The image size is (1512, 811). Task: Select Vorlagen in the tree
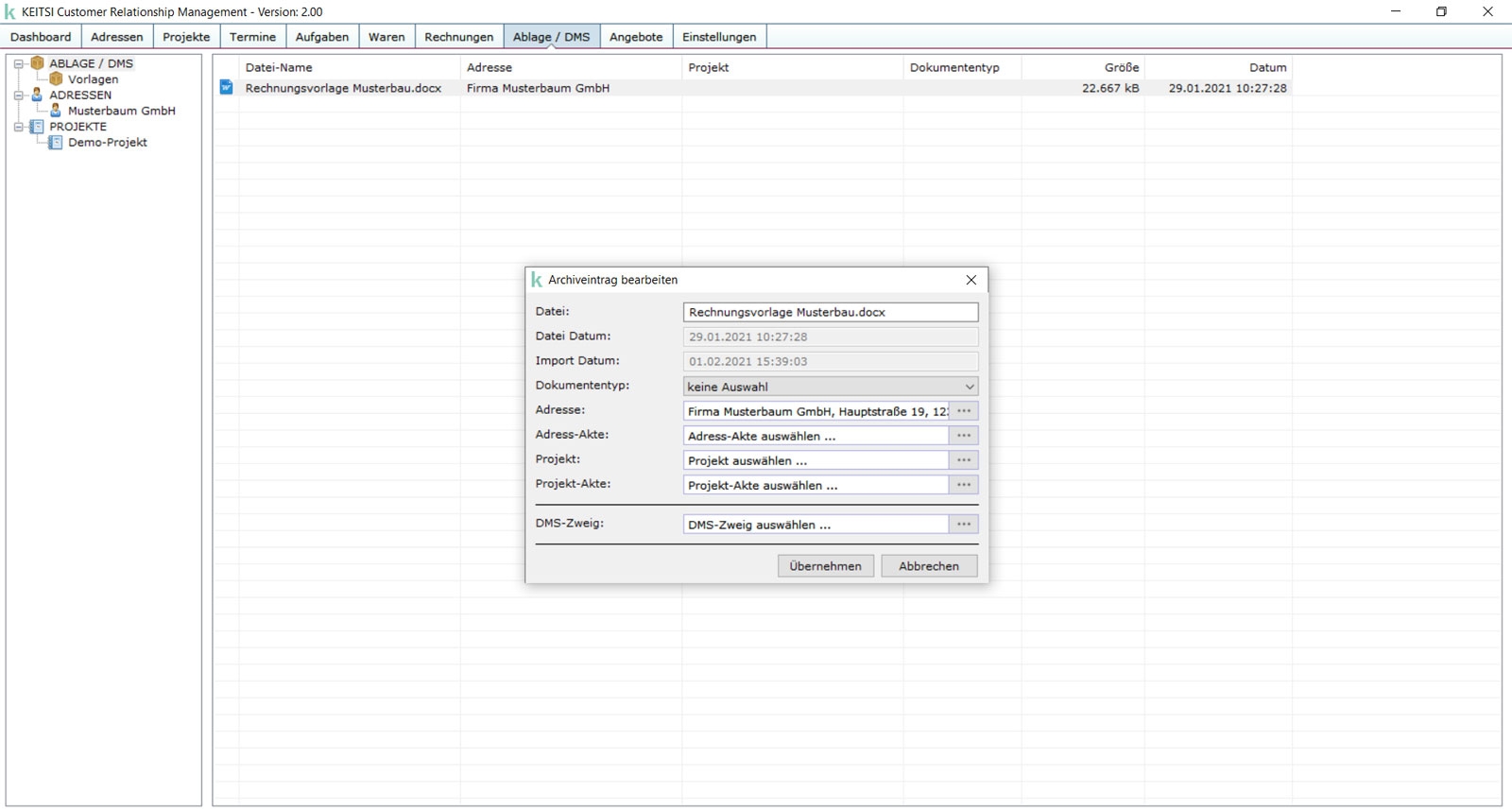94,79
